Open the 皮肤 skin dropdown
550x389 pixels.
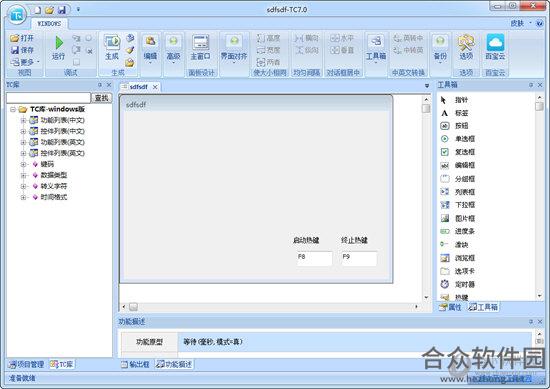tap(521, 24)
